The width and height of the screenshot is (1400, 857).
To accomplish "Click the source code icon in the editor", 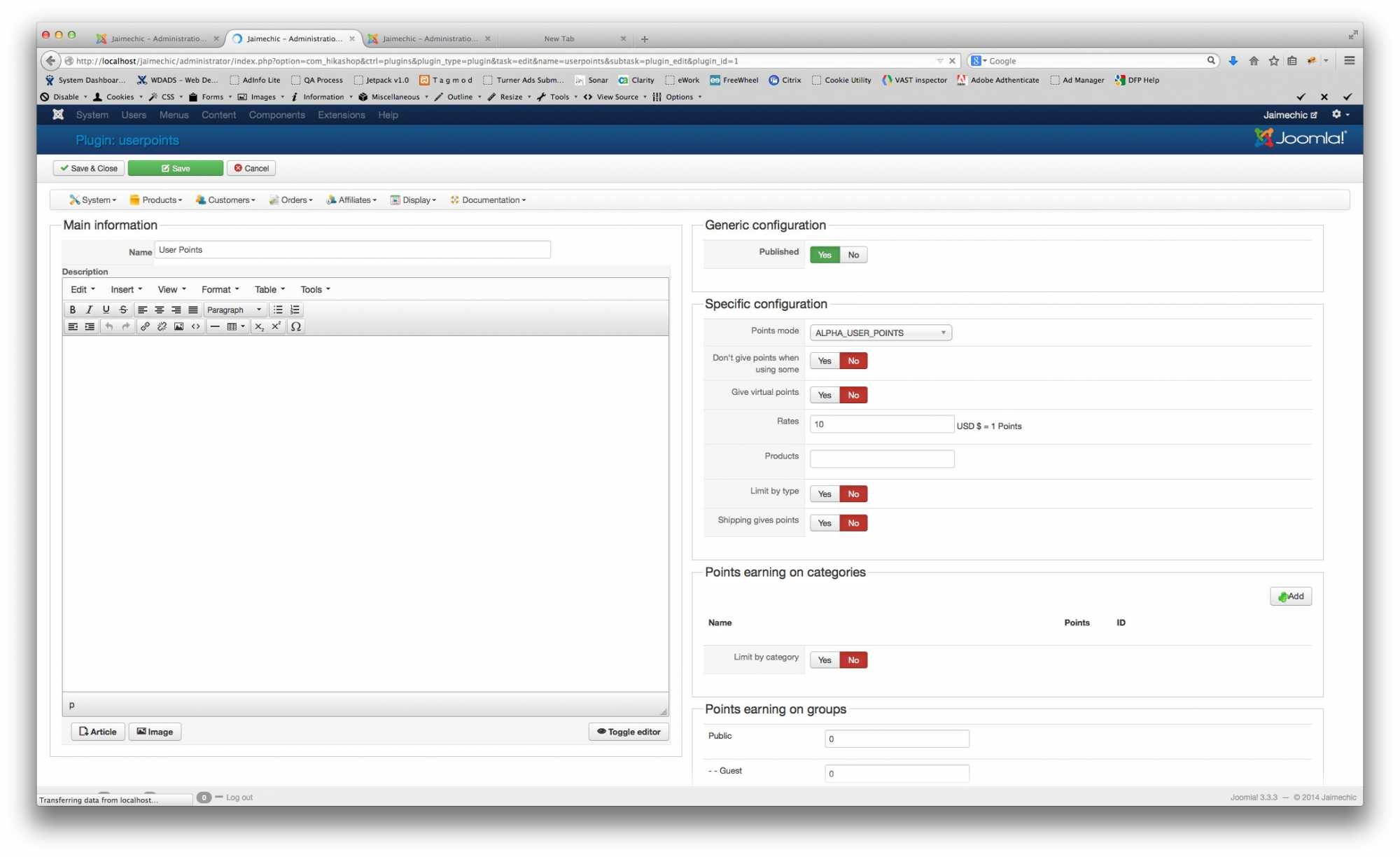I will tap(196, 326).
